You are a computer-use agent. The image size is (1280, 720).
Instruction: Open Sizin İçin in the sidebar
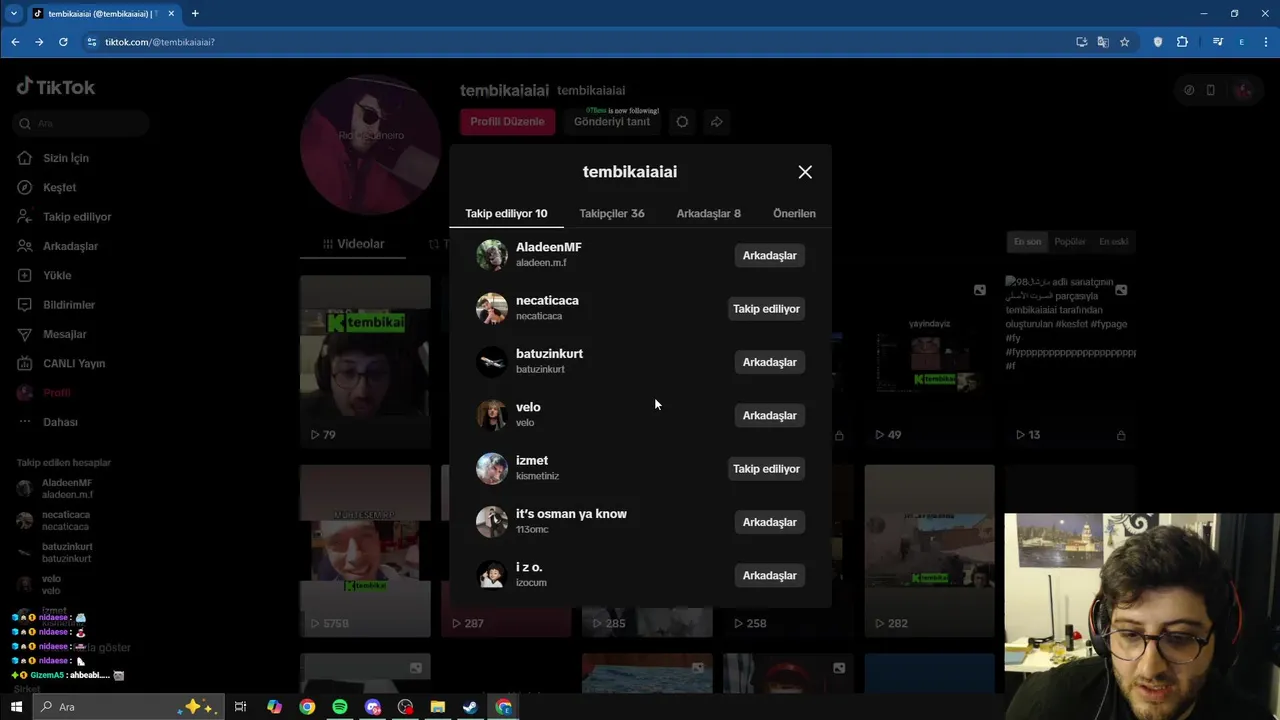(x=66, y=158)
